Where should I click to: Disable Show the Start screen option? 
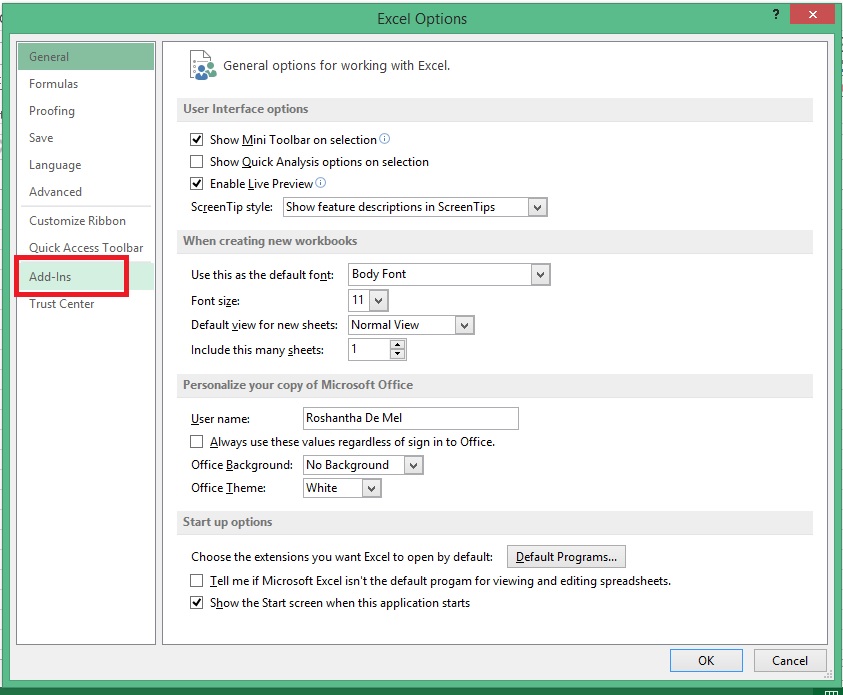click(x=196, y=603)
